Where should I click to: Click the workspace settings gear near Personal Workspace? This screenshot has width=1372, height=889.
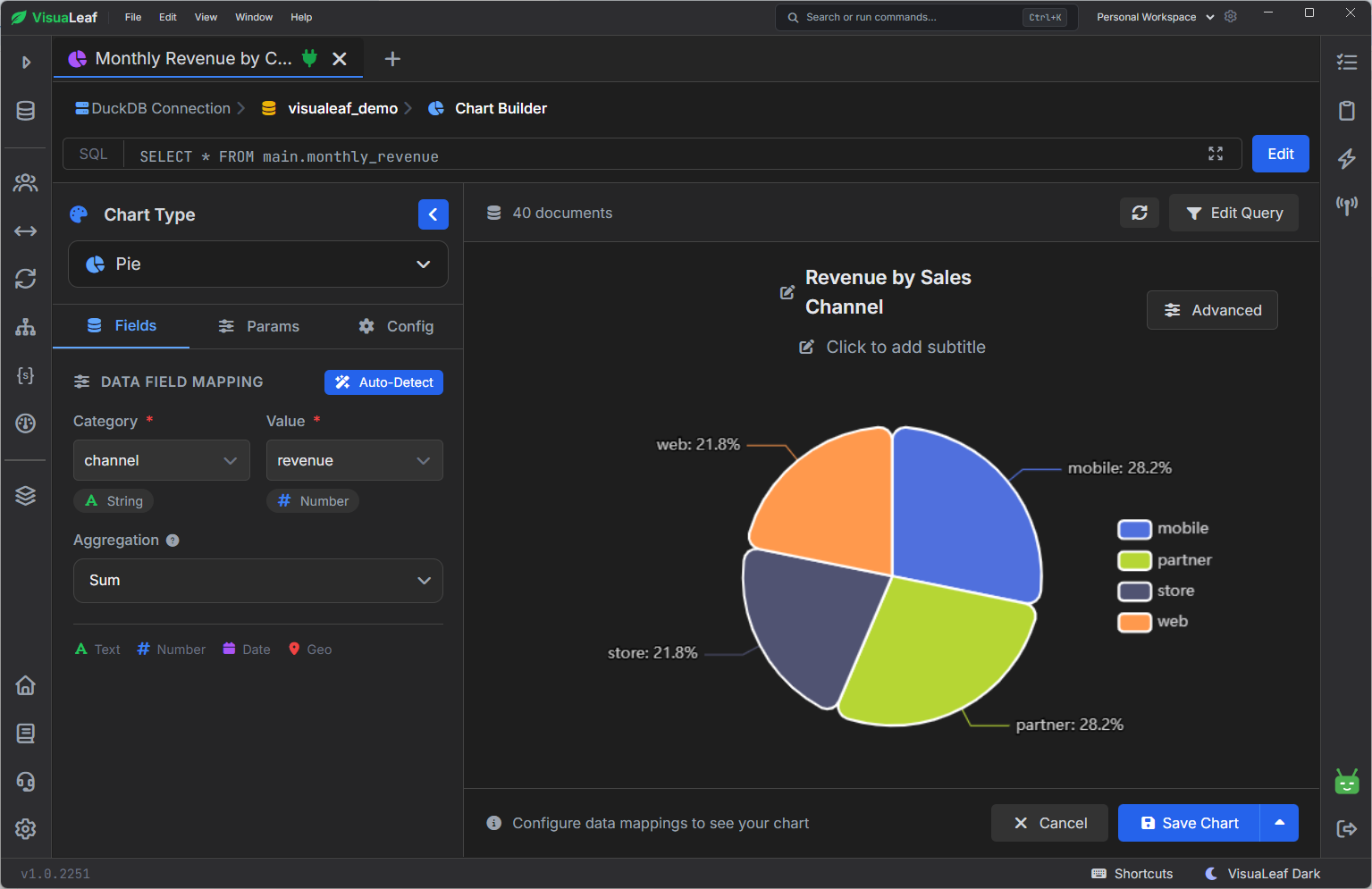[x=1231, y=17]
